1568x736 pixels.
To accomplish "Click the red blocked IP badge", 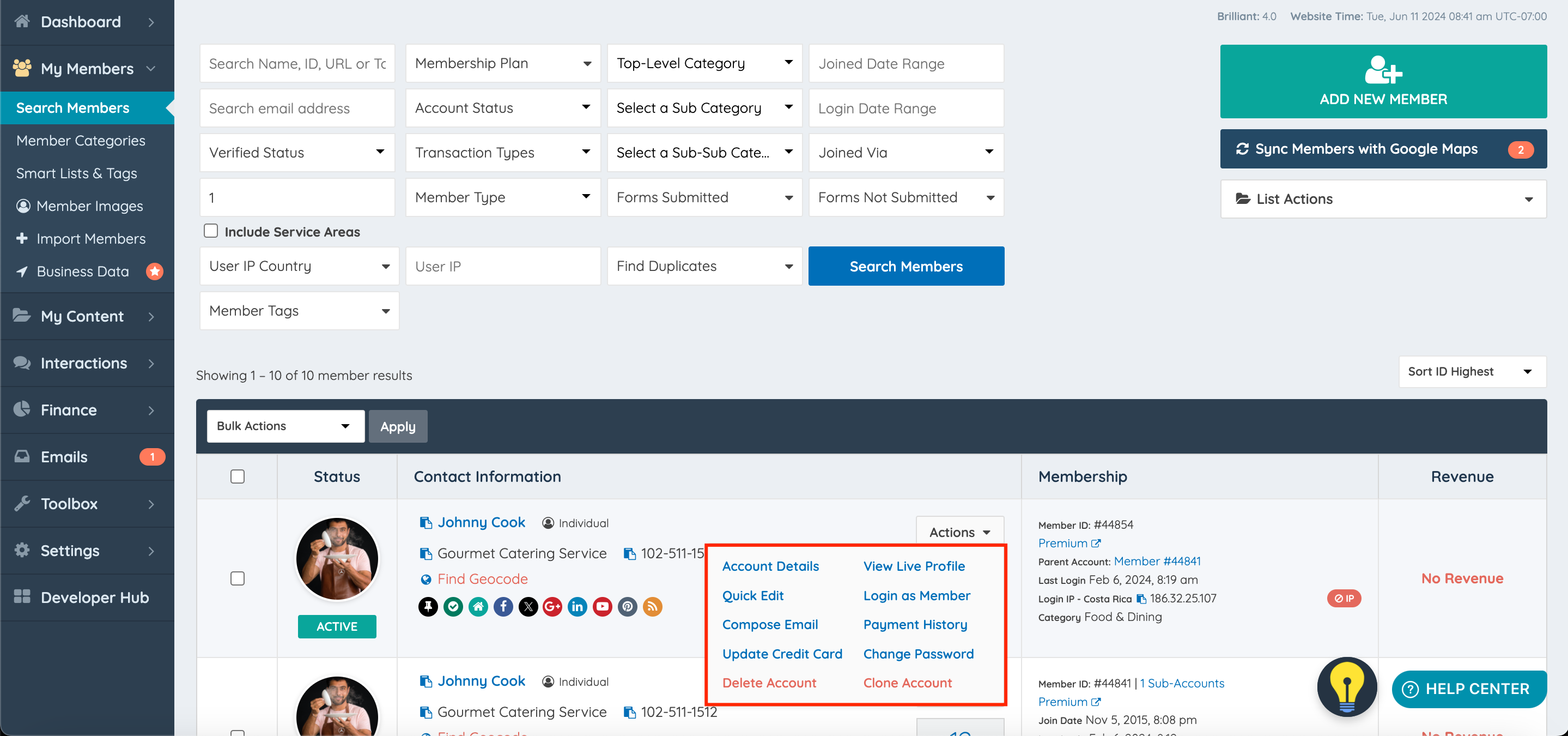I will point(1344,598).
